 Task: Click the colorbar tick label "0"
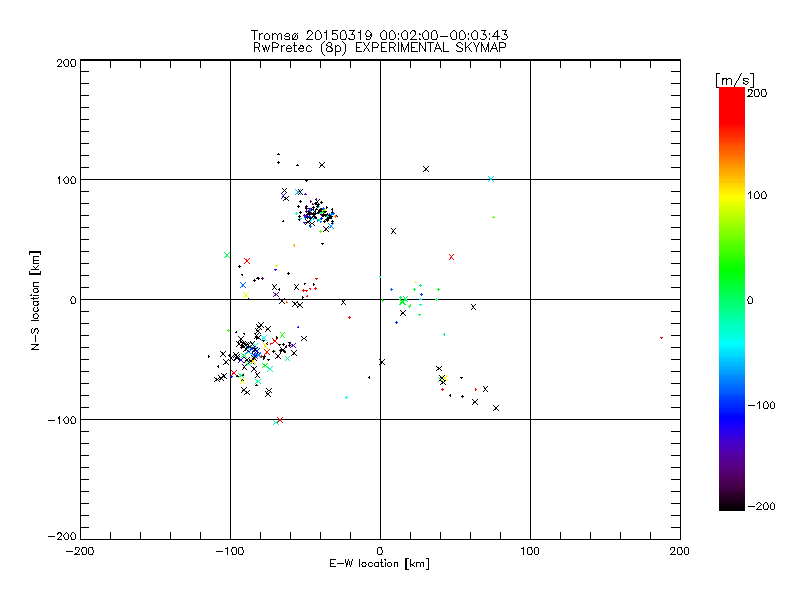pos(750,301)
